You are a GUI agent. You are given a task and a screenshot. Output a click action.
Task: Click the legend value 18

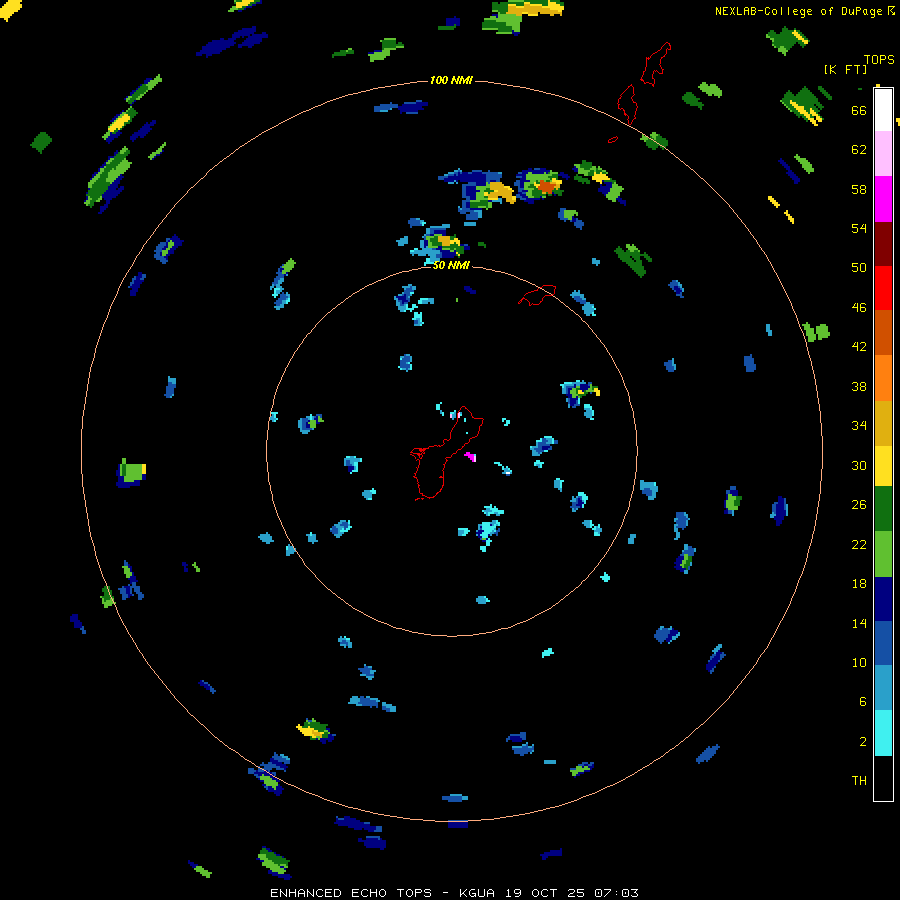[859, 584]
